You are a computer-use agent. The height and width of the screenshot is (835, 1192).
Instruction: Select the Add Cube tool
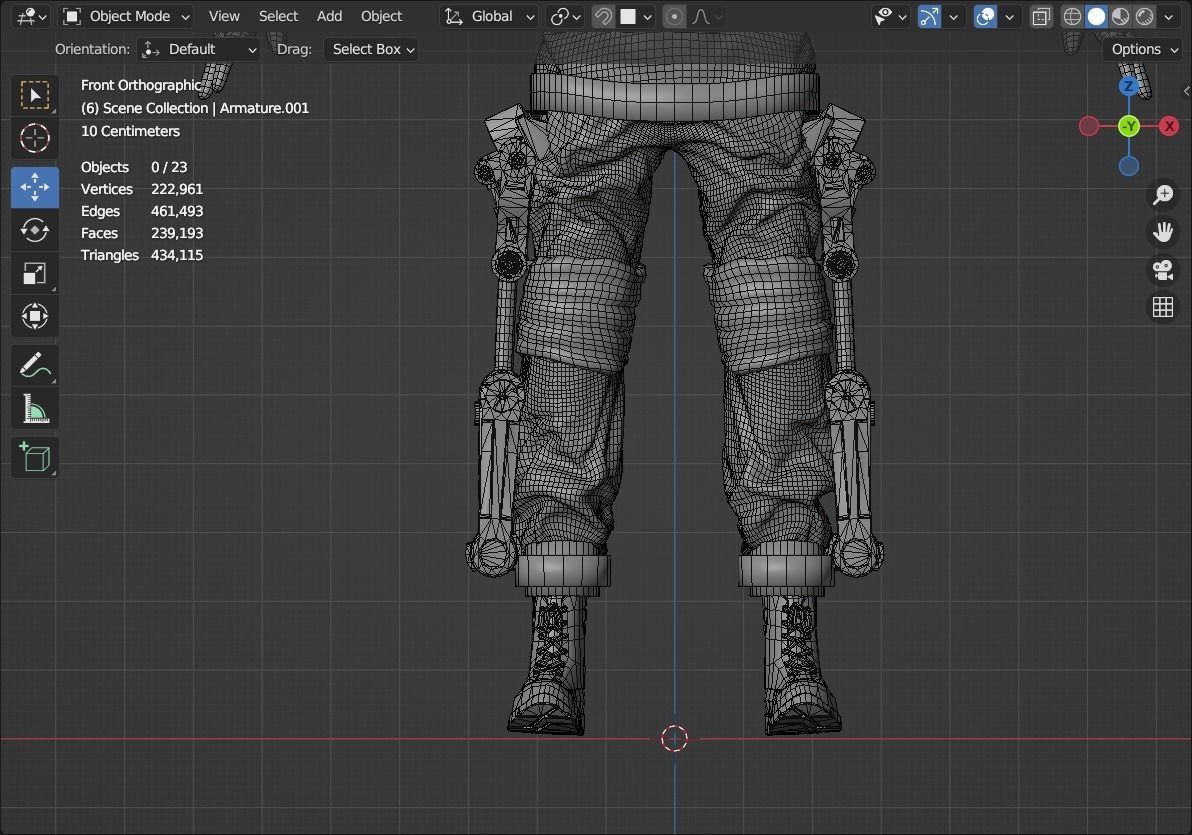35,458
